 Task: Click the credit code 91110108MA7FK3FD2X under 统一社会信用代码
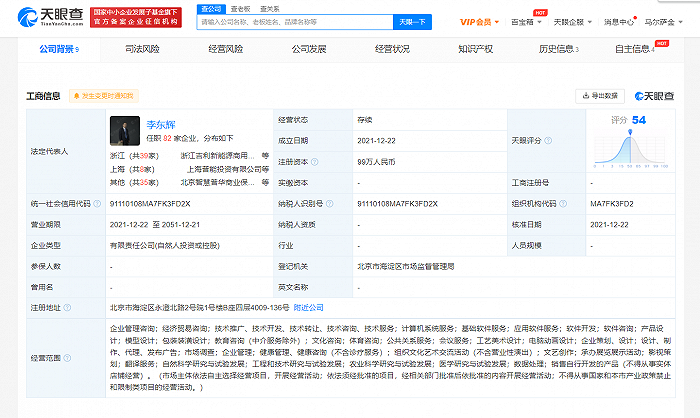pos(150,204)
